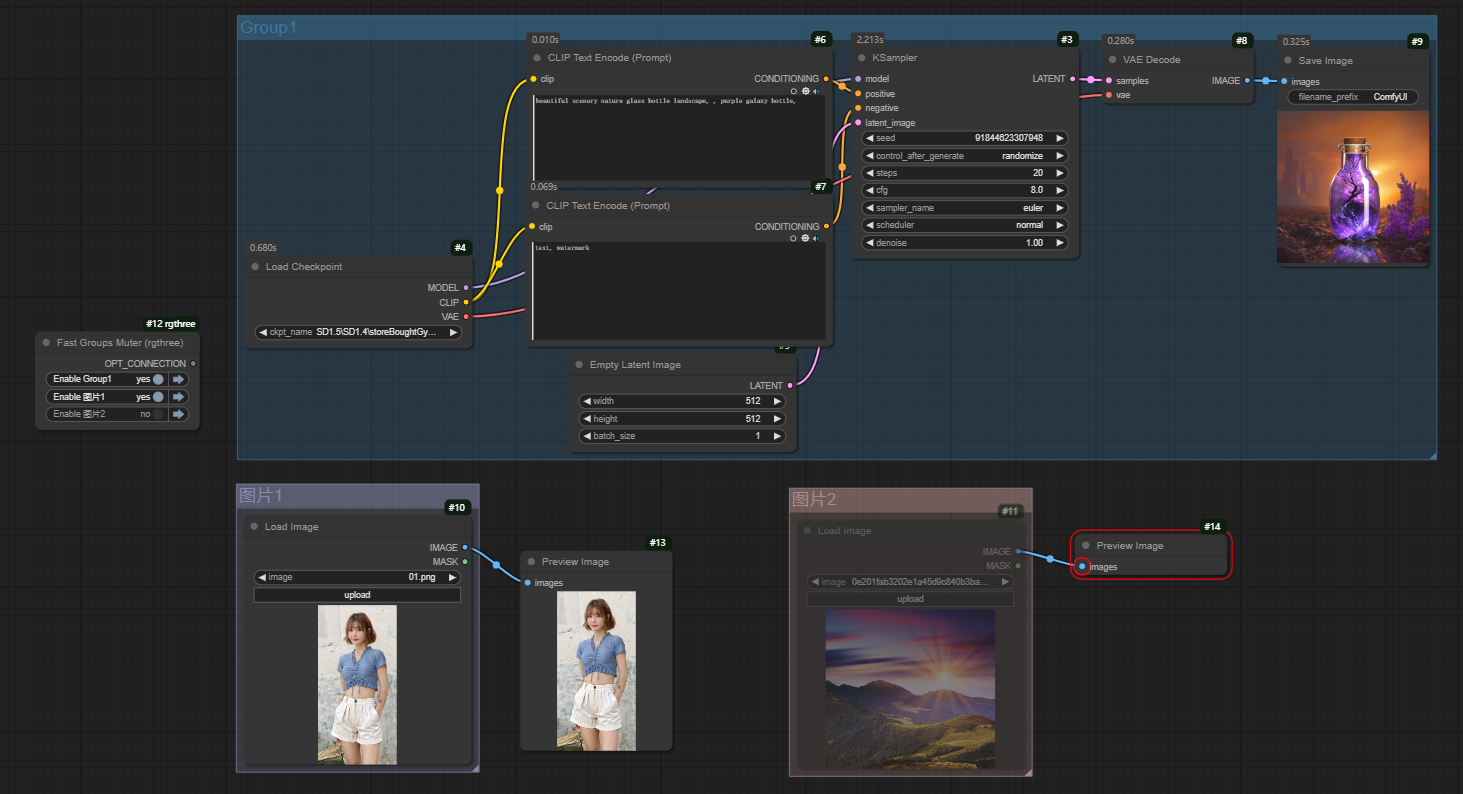Screen dimensions: 1463x794
Task: Open control_after_generate option set to randomize
Action: 964,156
